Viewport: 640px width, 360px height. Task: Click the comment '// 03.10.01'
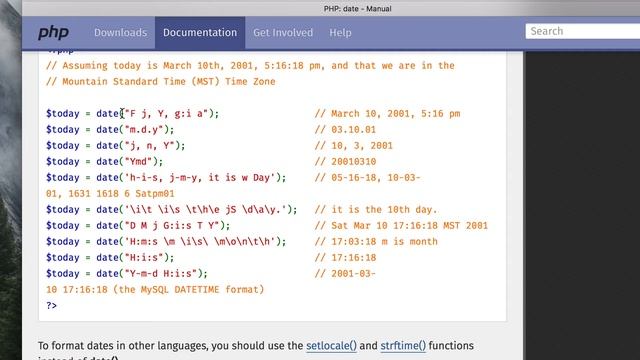pyautogui.click(x=345, y=129)
